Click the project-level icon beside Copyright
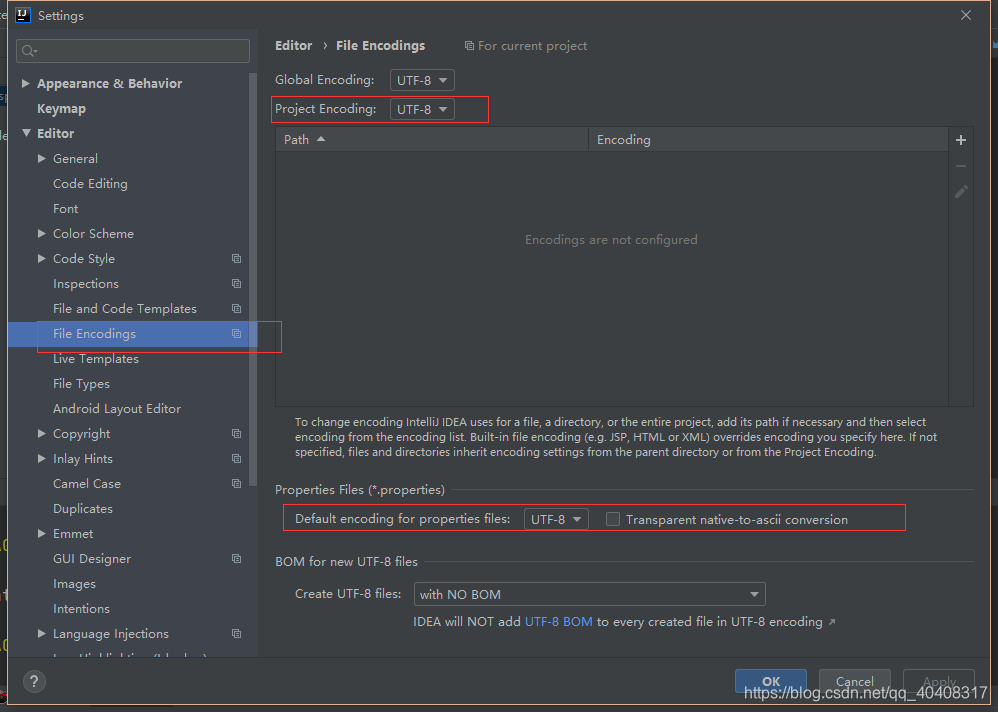998x712 pixels. click(236, 433)
